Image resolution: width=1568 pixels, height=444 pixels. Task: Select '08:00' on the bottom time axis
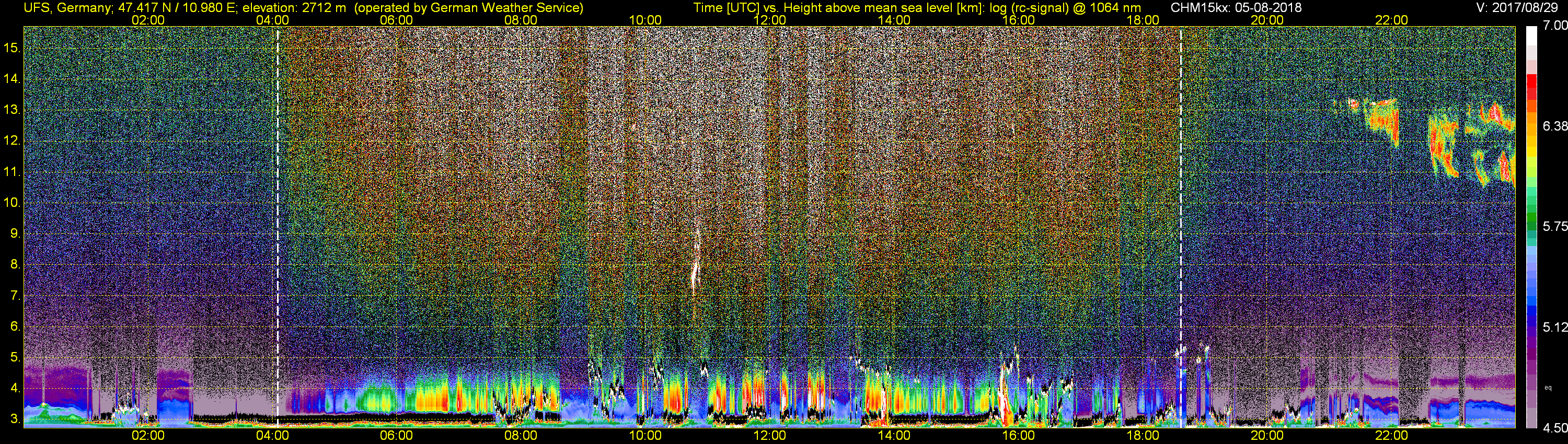pyautogui.click(x=521, y=436)
